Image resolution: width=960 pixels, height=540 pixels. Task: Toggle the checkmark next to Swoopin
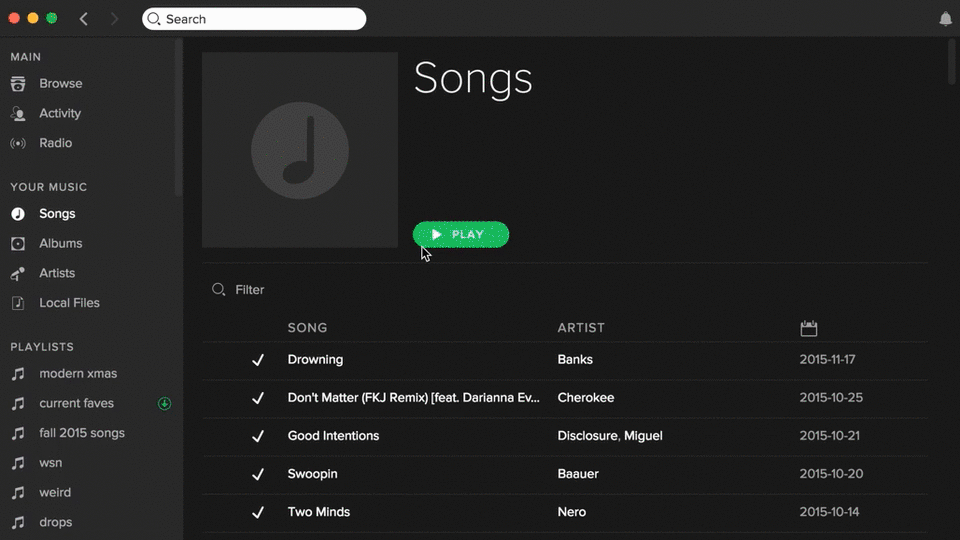(x=258, y=474)
